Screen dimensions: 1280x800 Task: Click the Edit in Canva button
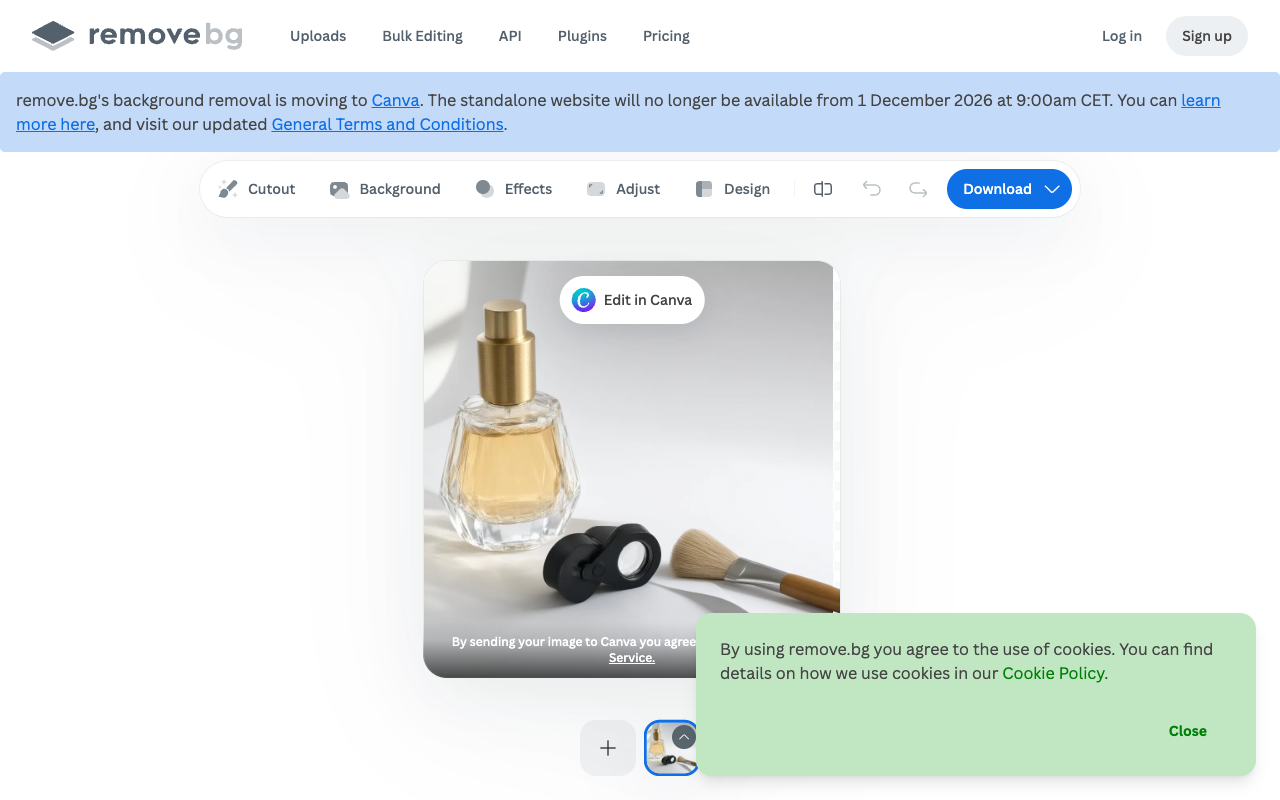pyautogui.click(x=632, y=300)
